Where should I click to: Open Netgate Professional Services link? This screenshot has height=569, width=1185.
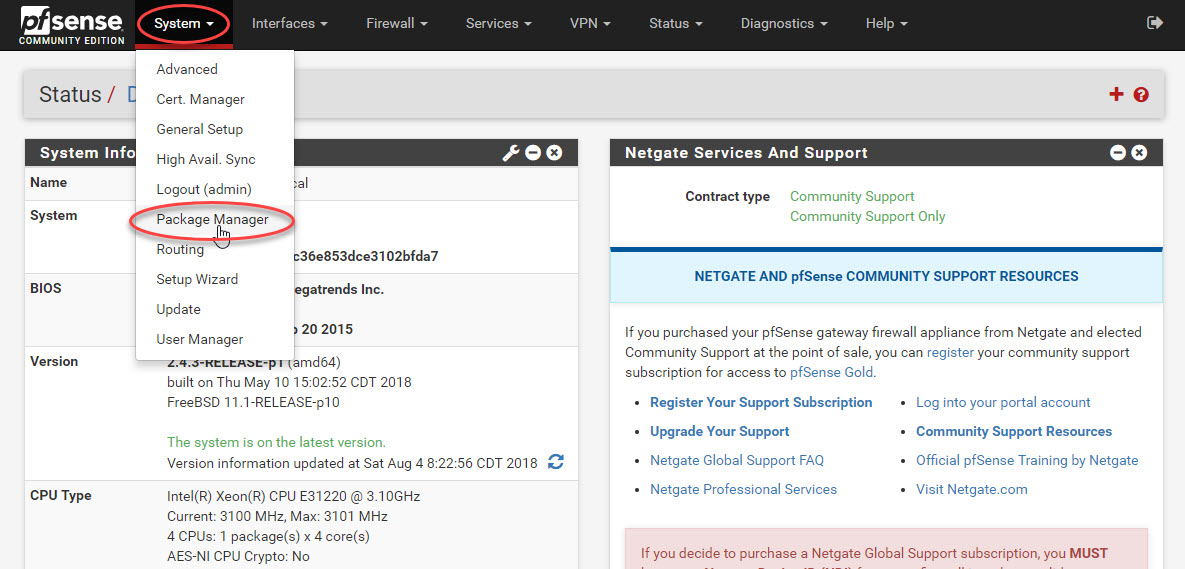[x=744, y=490]
